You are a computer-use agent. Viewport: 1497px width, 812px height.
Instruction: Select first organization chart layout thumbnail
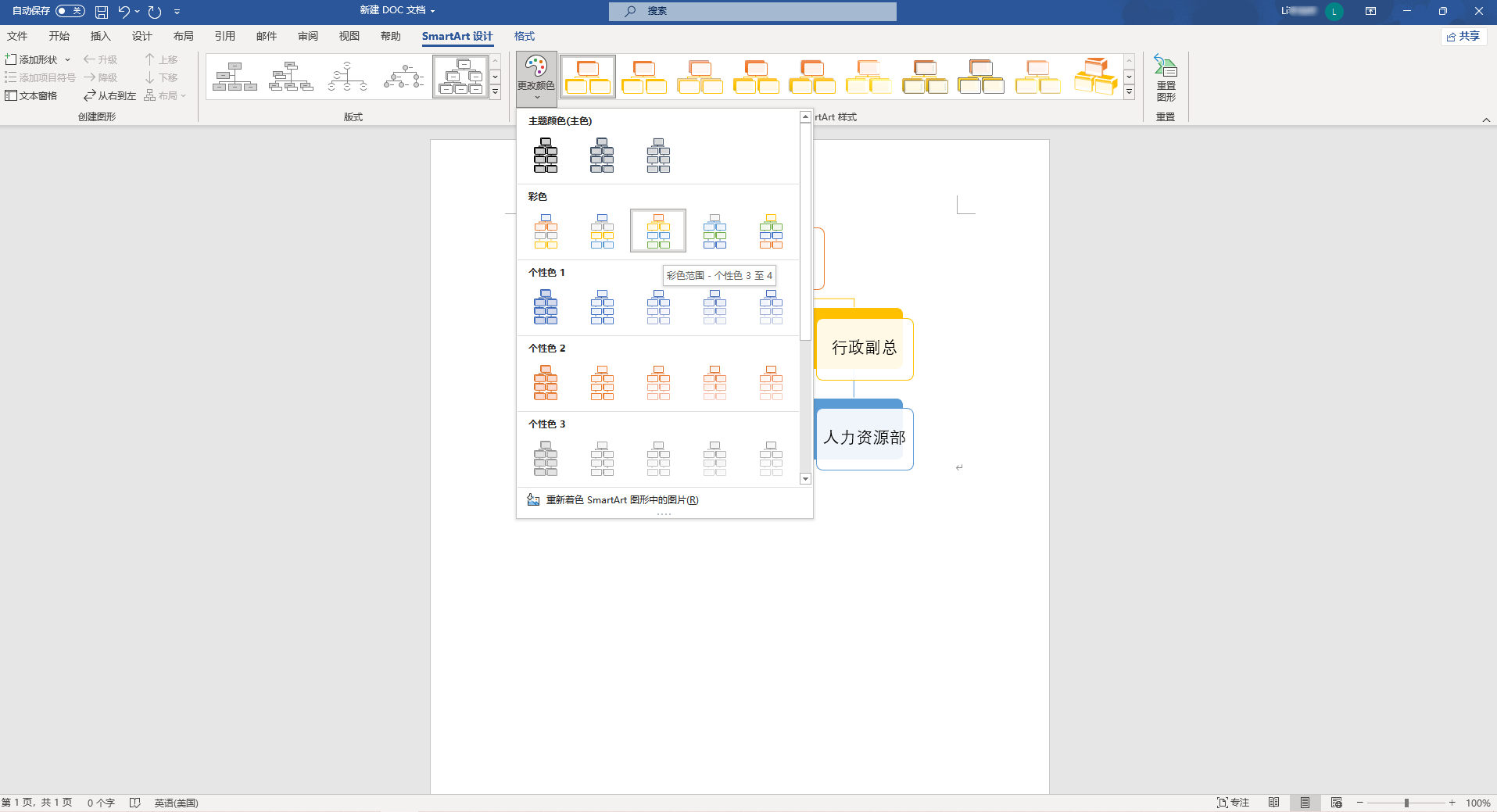[235, 77]
